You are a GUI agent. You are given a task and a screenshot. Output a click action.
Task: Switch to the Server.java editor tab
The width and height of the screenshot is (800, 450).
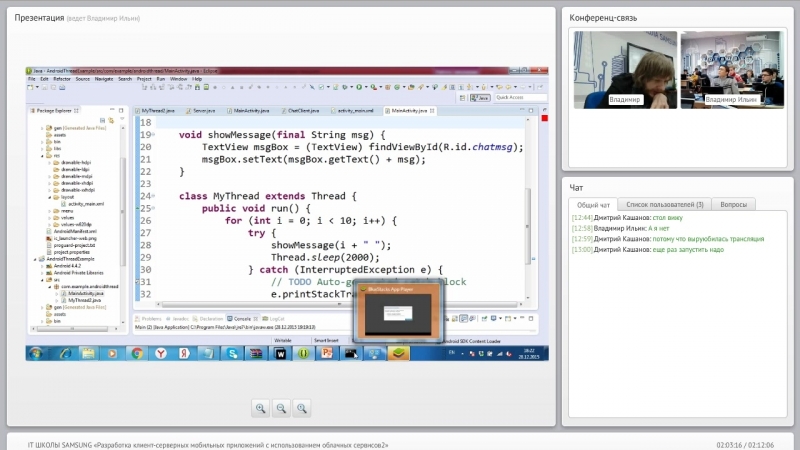[x=204, y=110]
